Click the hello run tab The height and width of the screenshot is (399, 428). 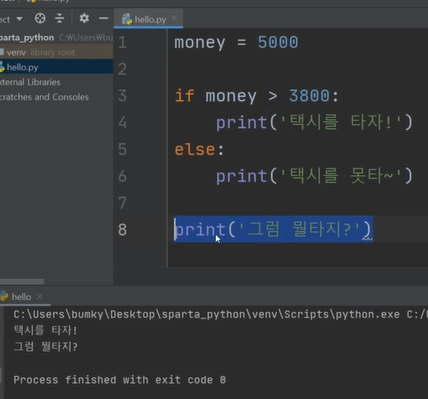pyautogui.click(x=21, y=297)
